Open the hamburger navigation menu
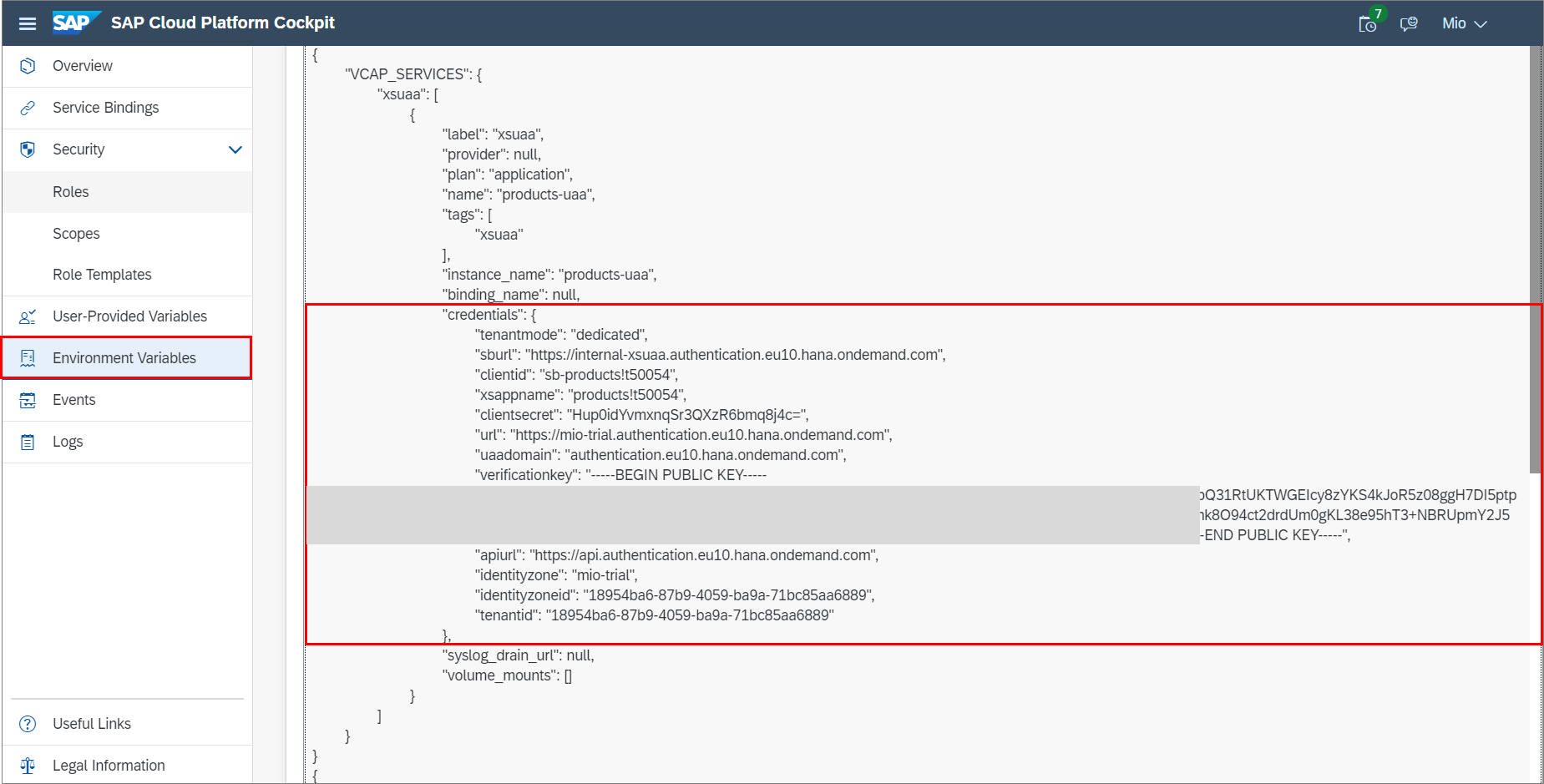Screen dimensions: 1544x784 click(x=28, y=23)
